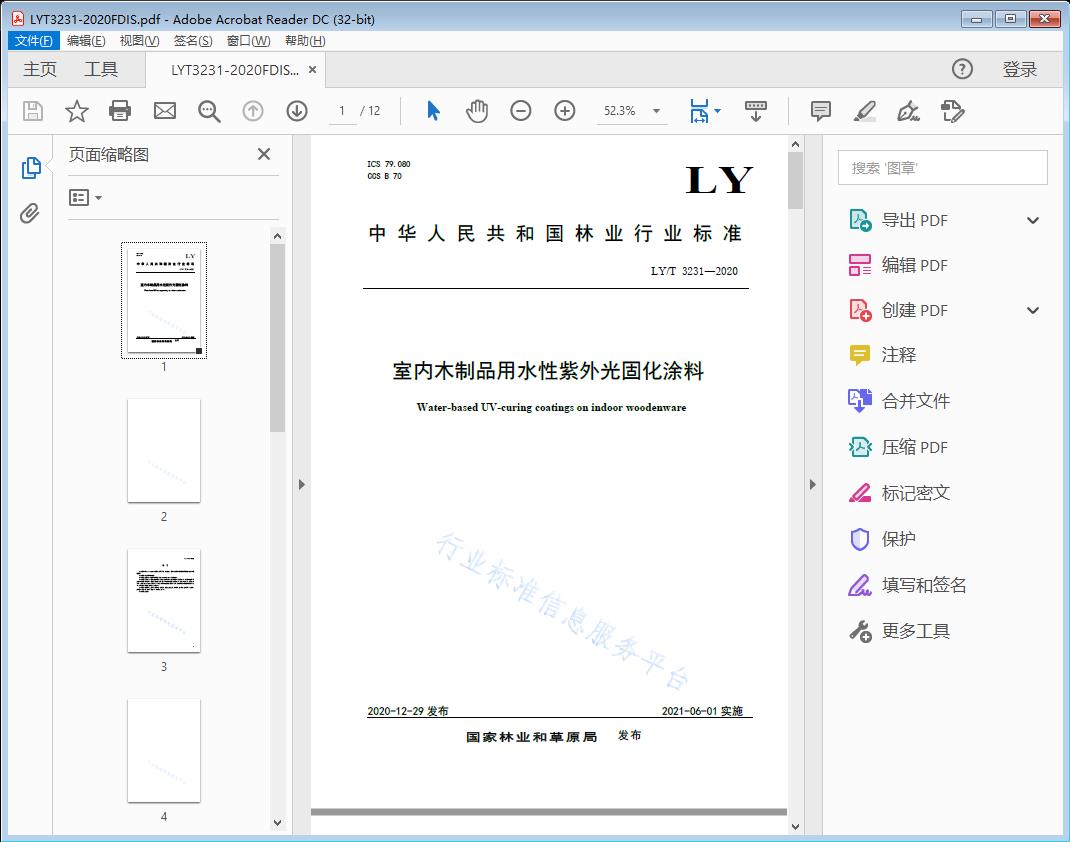Zoom out using the minus icon
1070x842 pixels.
tap(521, 111)
